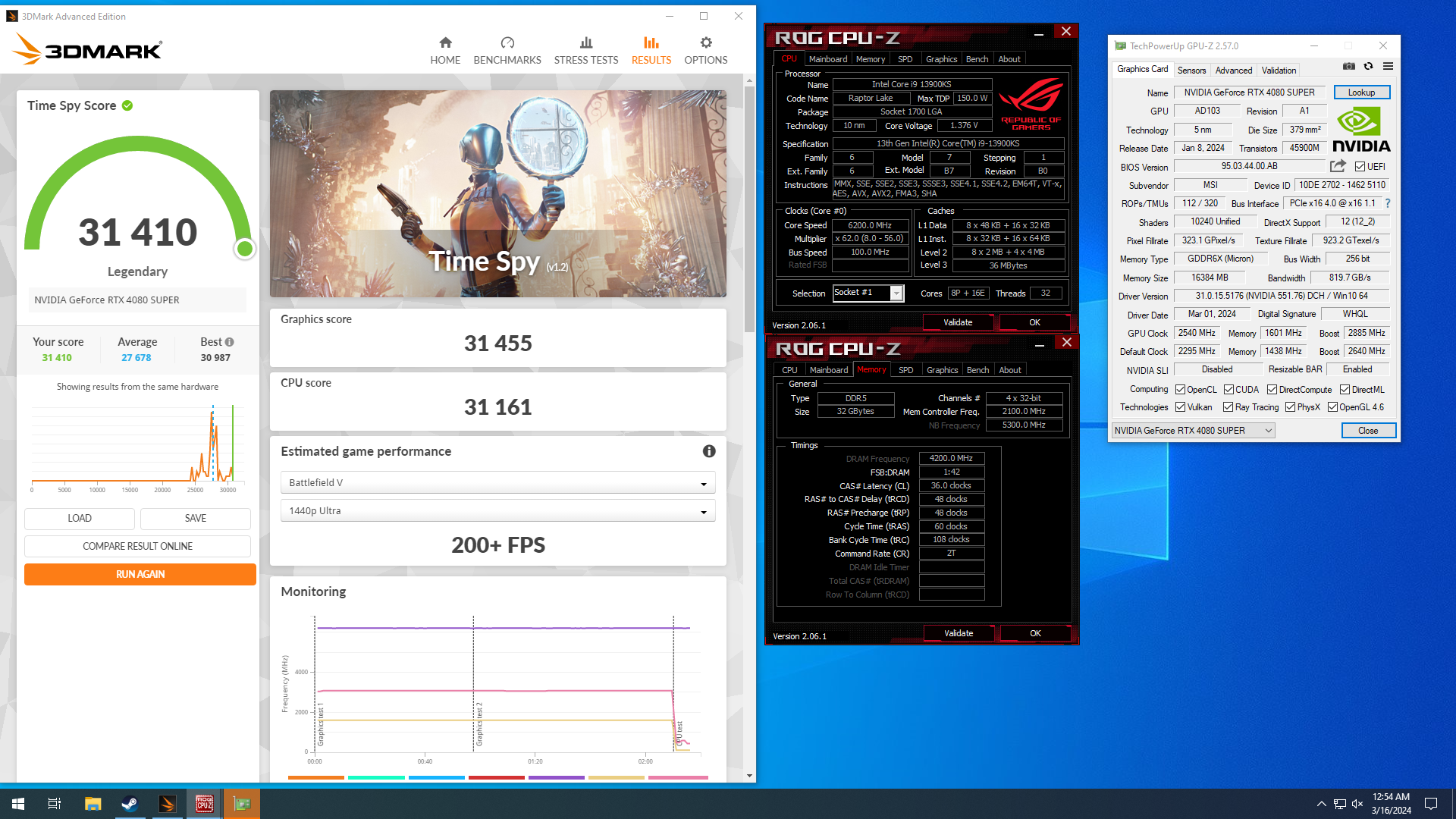Image resolution: width=1456 pixels, height=819 pixels.
Task: Open the Validation tab in GPU-Z
Action: point(1279,71)
